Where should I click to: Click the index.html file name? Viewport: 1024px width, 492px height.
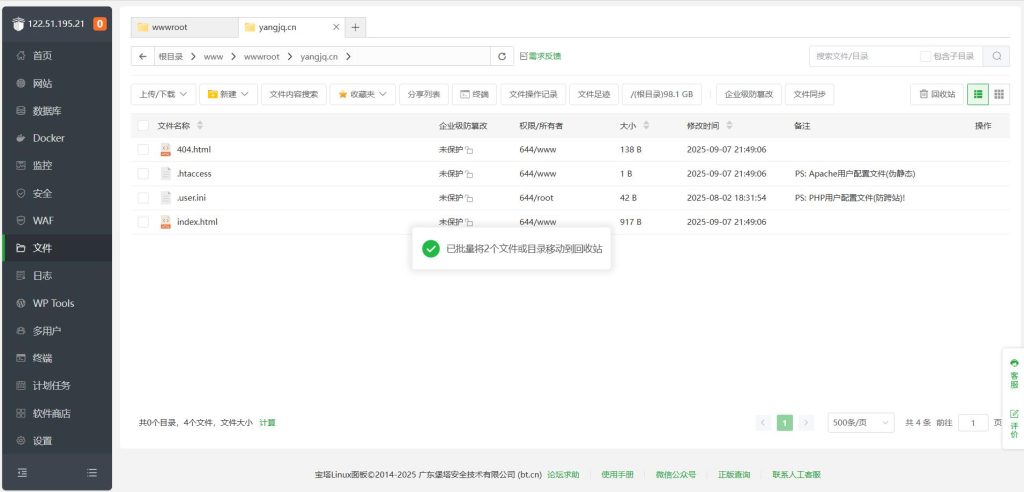point(197,222)
